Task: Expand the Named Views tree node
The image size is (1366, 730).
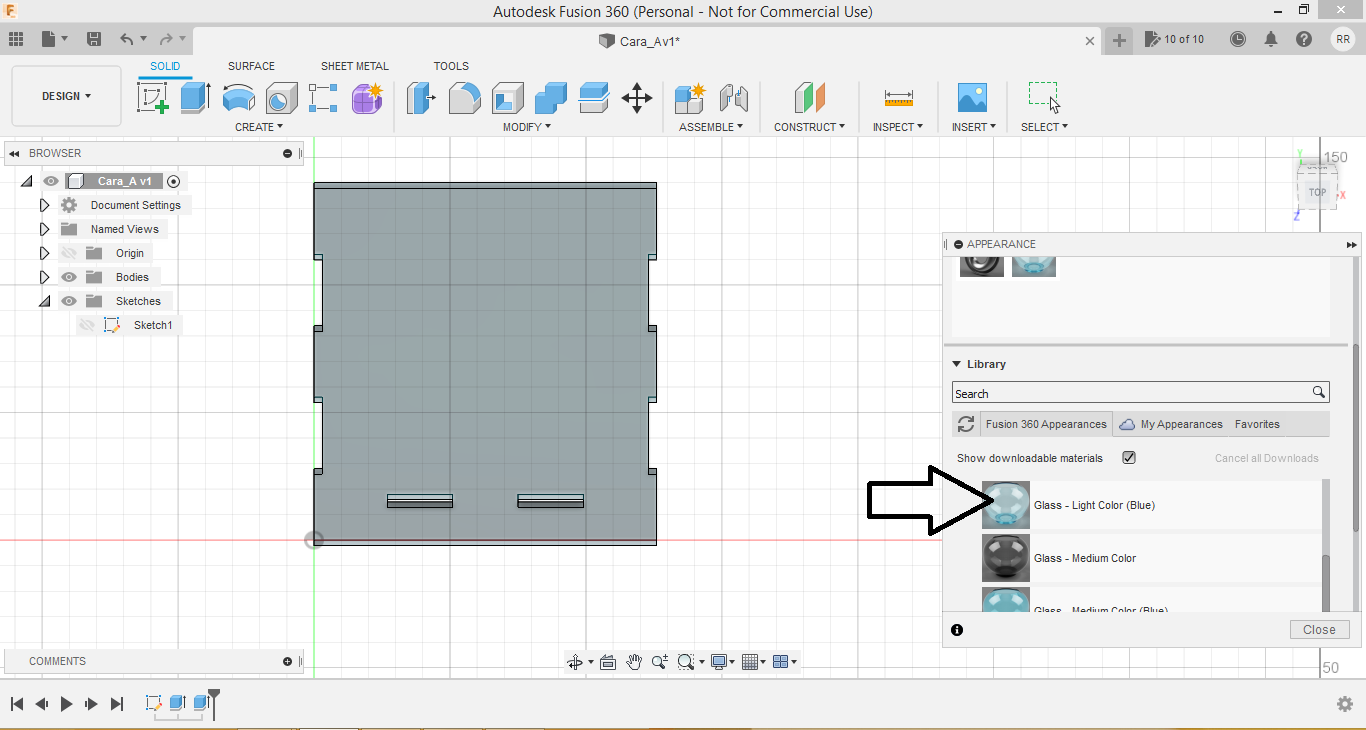Action: (x=44, y=229)
